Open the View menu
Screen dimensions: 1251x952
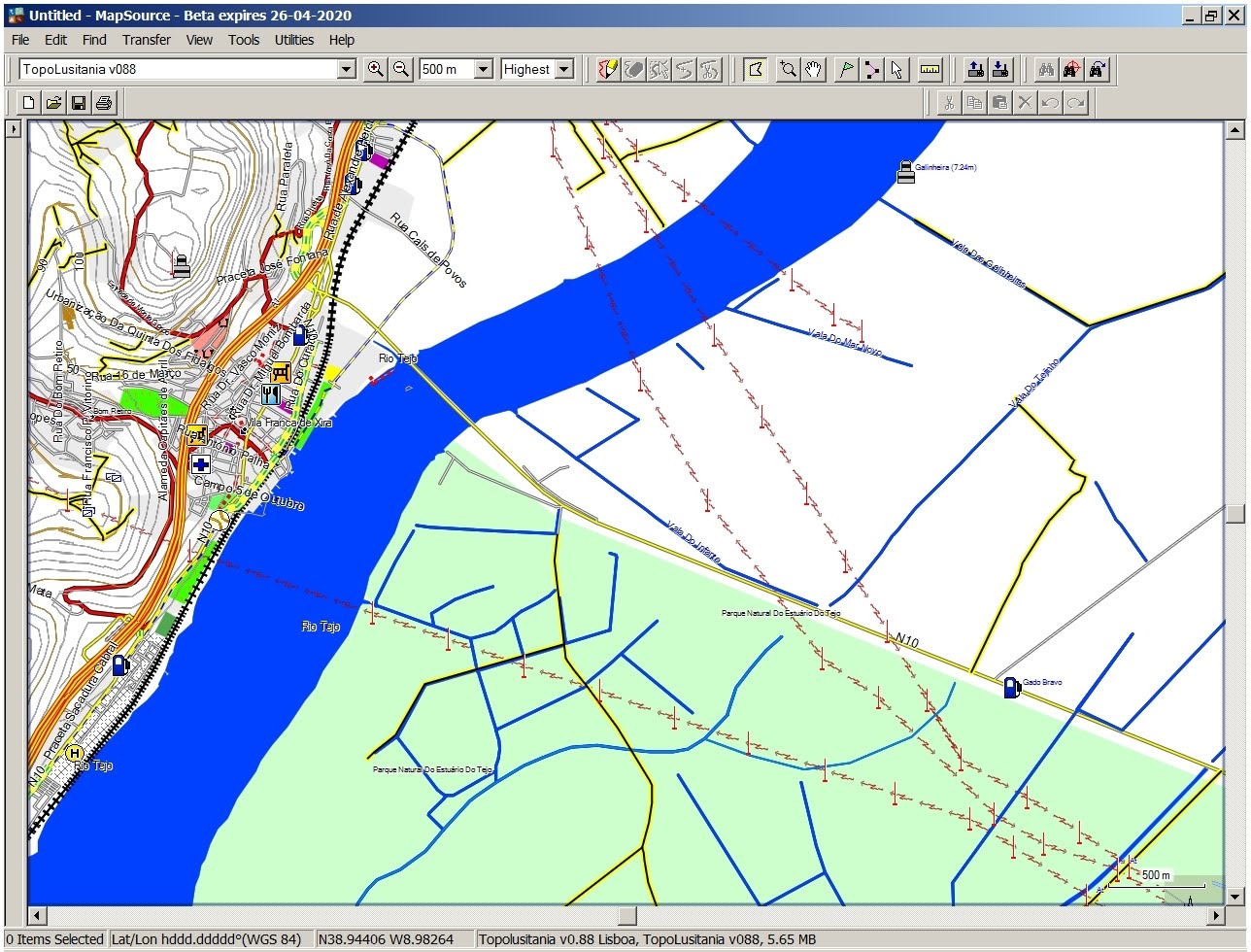199,40
